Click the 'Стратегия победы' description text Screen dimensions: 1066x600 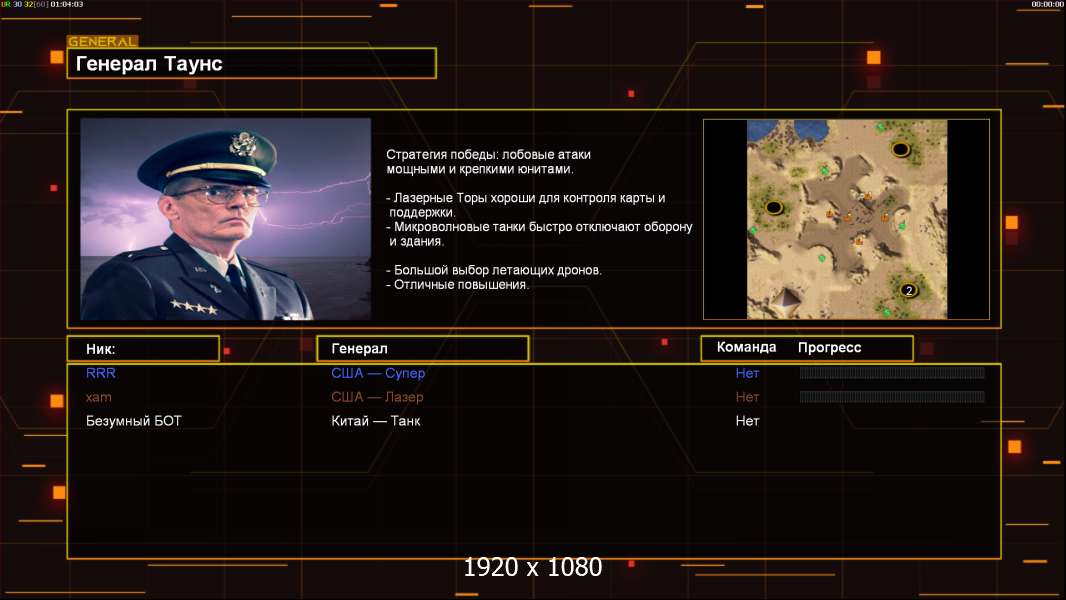pos(488,162)
